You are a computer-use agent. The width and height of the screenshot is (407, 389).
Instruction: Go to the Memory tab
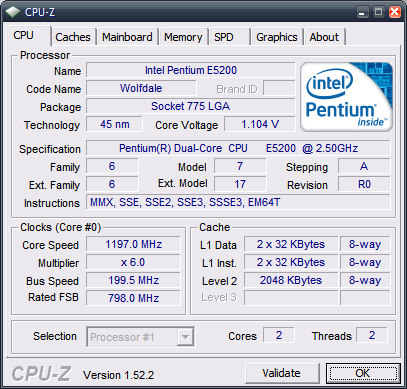[x=183, y=37]
